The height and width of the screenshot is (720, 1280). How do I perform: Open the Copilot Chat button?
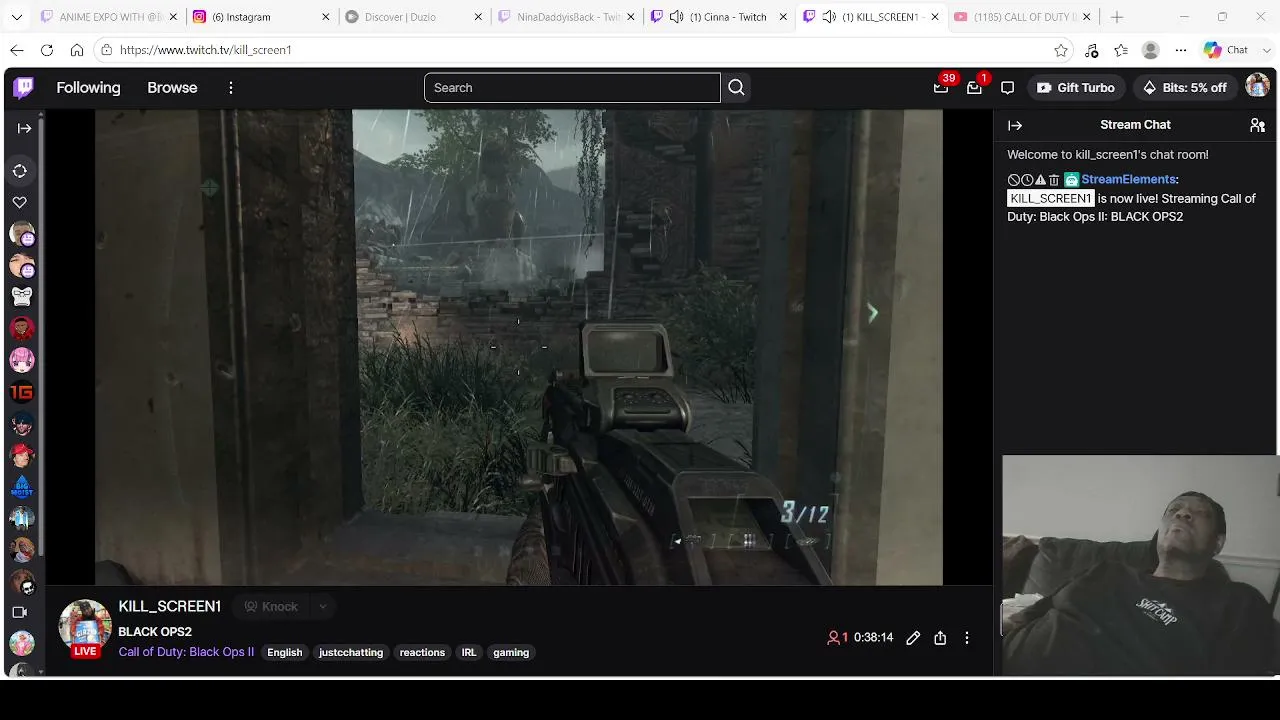click(1226, 50)
